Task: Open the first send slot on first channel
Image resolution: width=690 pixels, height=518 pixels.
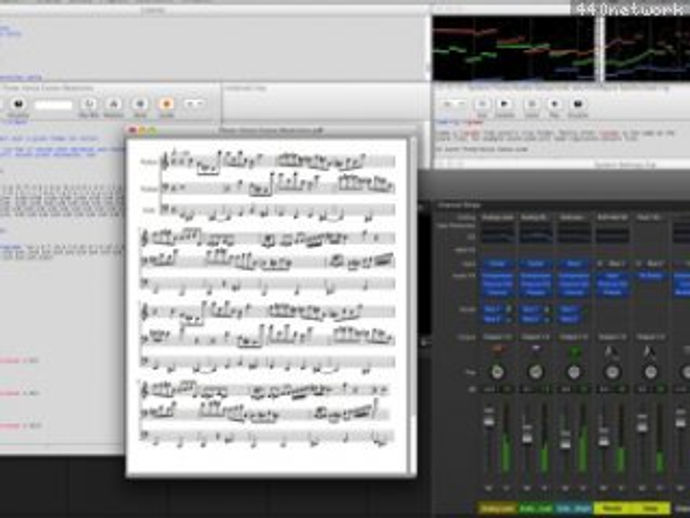Action: [x=493, y=309]
